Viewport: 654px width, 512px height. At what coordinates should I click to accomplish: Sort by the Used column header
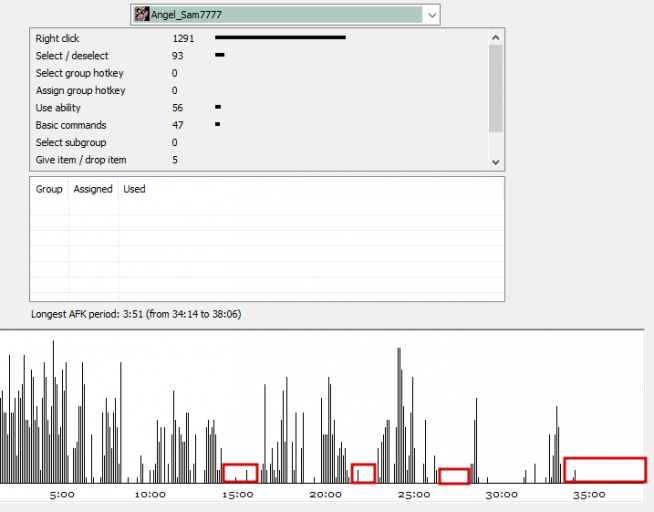tap(134, 189)
